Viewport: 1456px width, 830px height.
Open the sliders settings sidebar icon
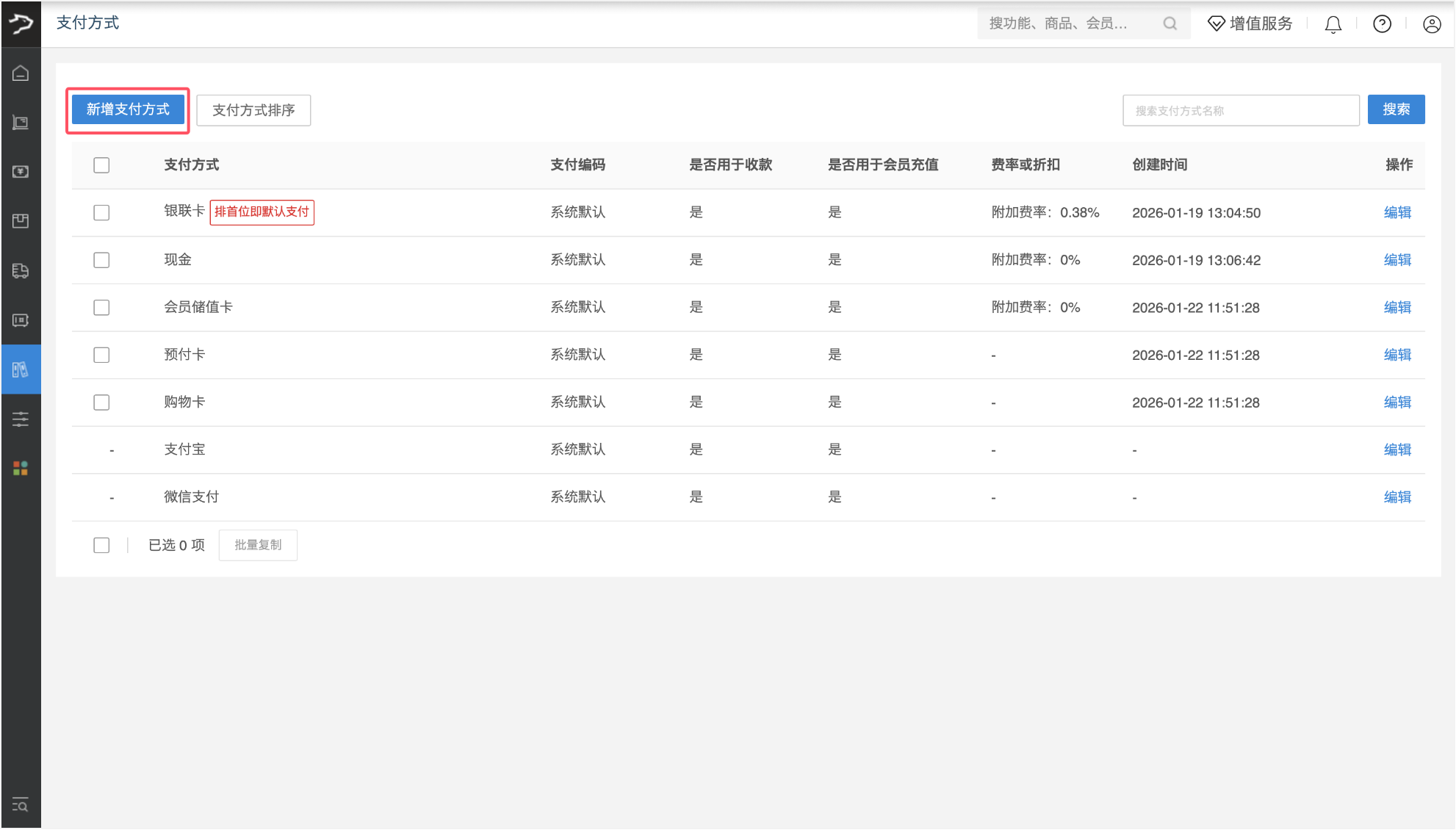point(21,419)
